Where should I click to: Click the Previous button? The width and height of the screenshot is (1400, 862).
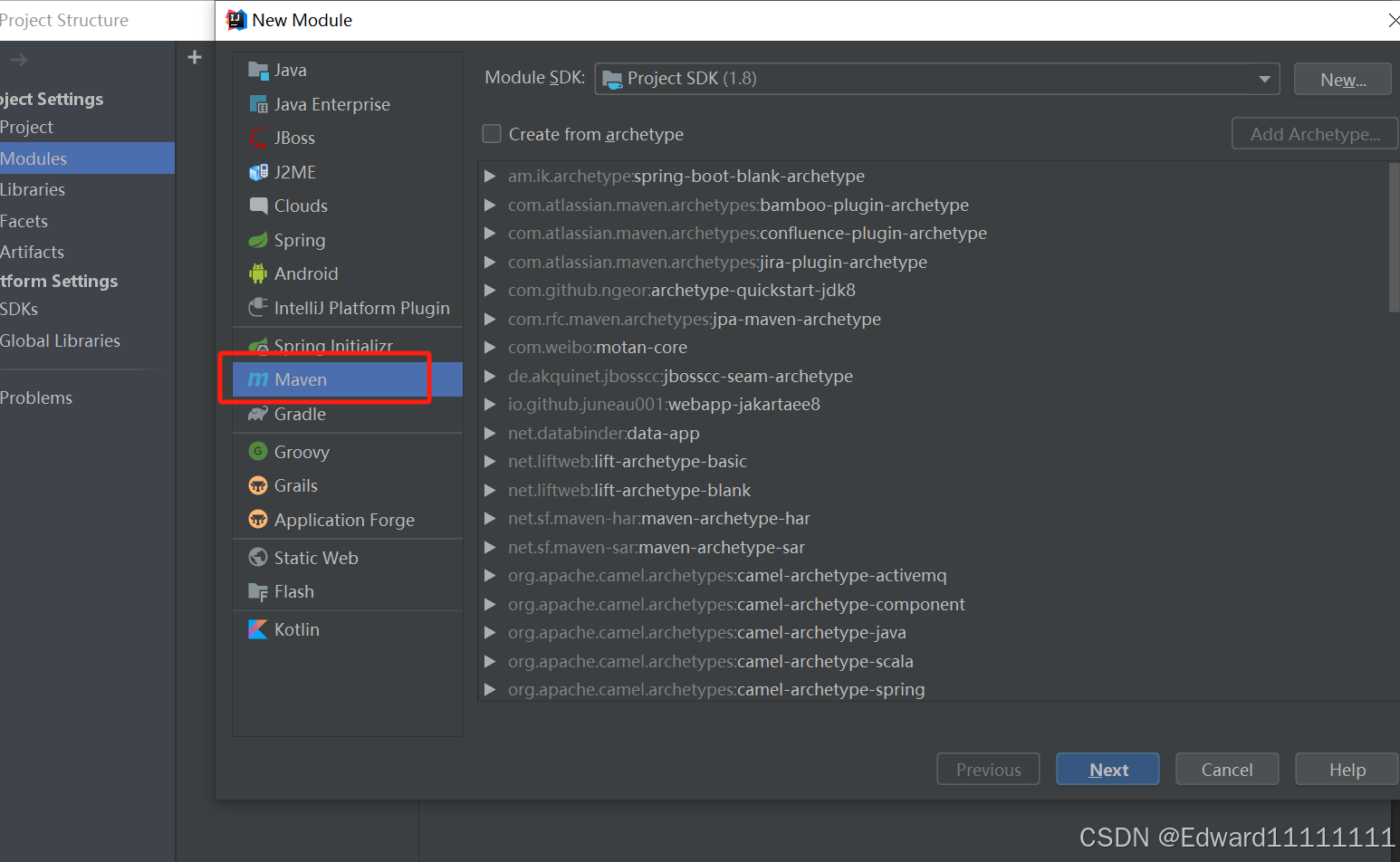tap(988, 769)
